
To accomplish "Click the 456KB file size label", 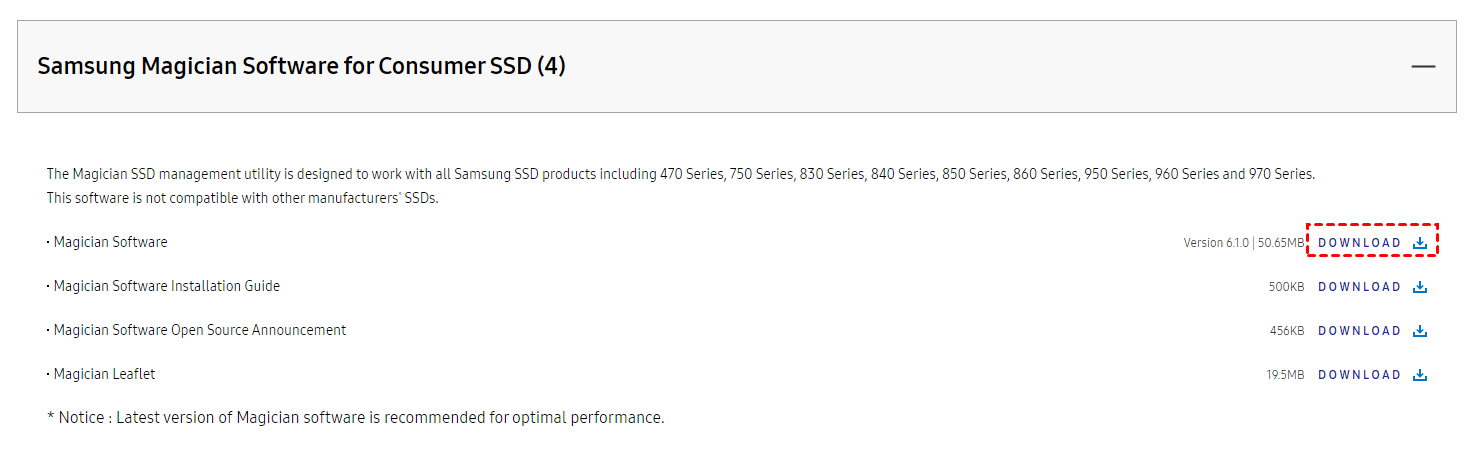I will tap(1286, 331).
